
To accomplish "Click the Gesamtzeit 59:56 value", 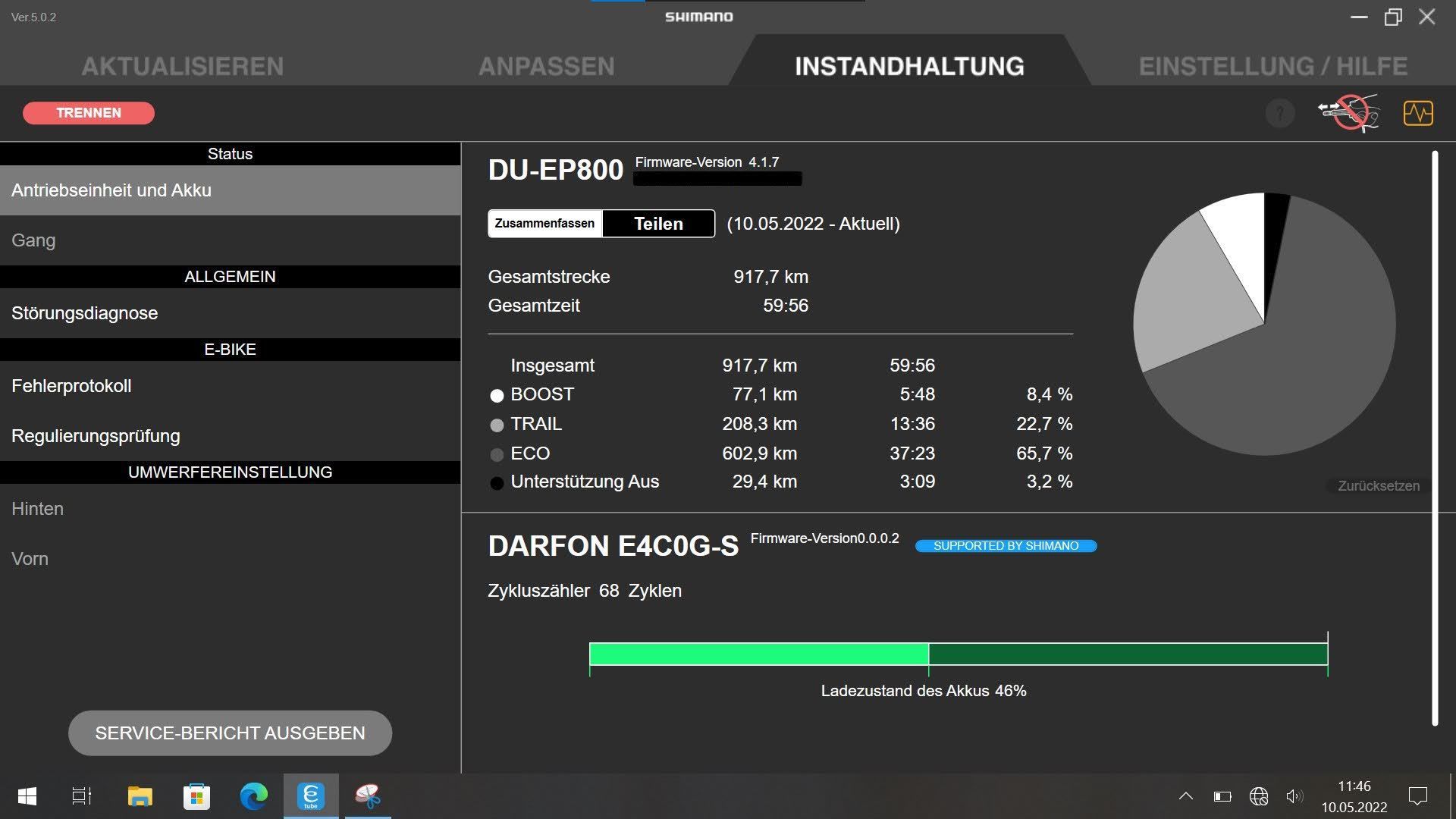I will (786, 306).
